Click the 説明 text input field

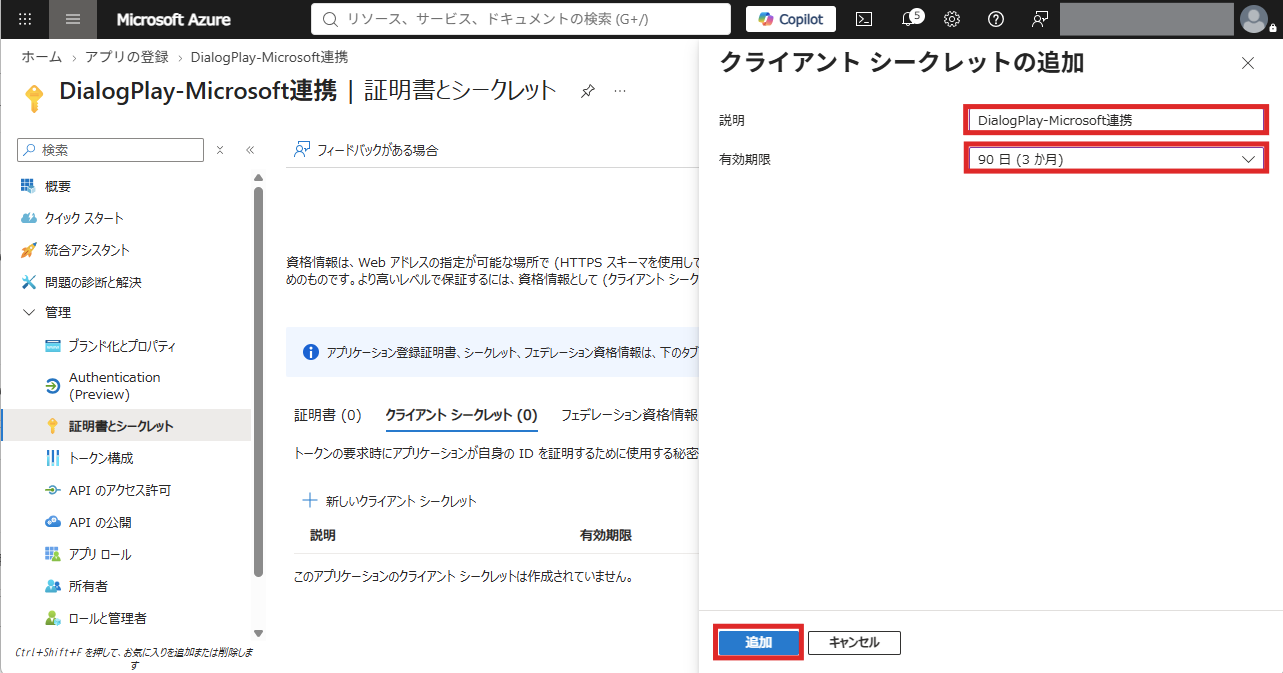click(x=1116, y=120)
